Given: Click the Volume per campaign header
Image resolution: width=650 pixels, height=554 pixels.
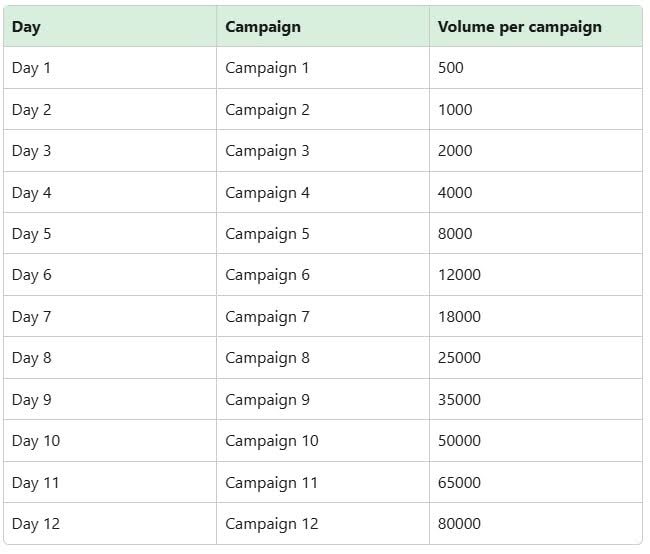Looking at the screenshot, I should click(x=520, y=27).
